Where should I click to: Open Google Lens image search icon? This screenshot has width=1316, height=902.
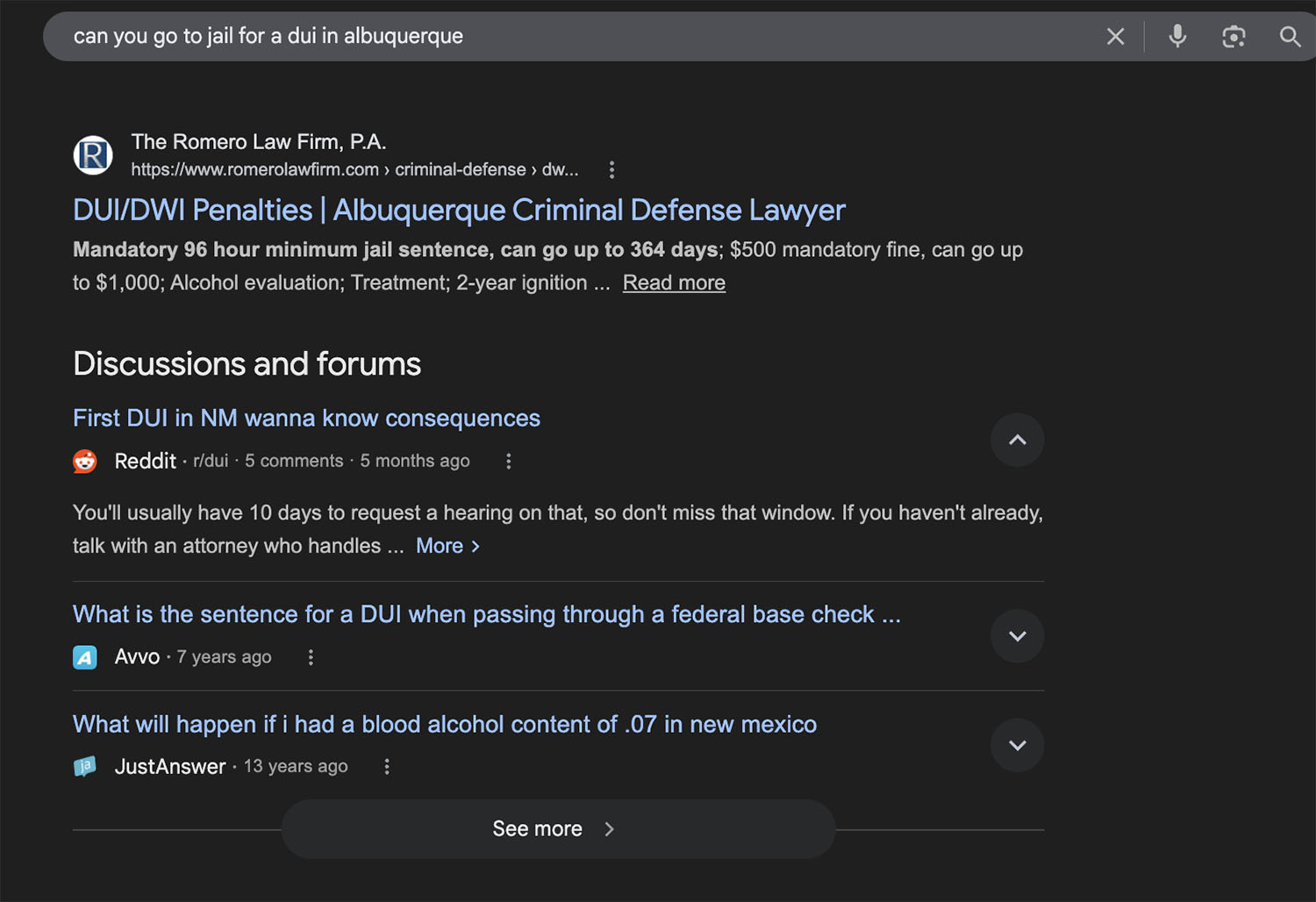tap(1234, 36)
